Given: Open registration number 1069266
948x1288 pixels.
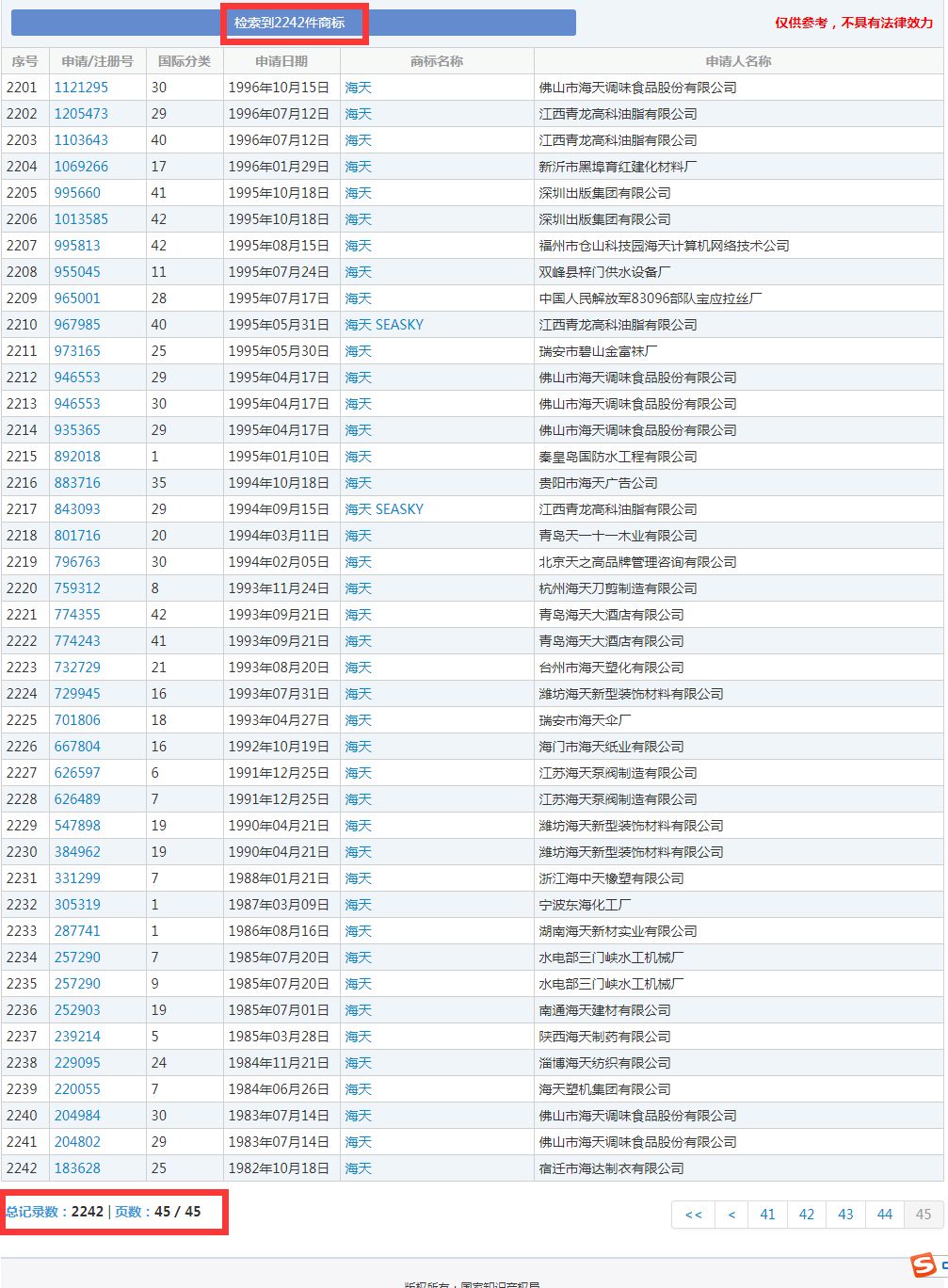Looking at the screenshot, I should (x=81, y=167).
